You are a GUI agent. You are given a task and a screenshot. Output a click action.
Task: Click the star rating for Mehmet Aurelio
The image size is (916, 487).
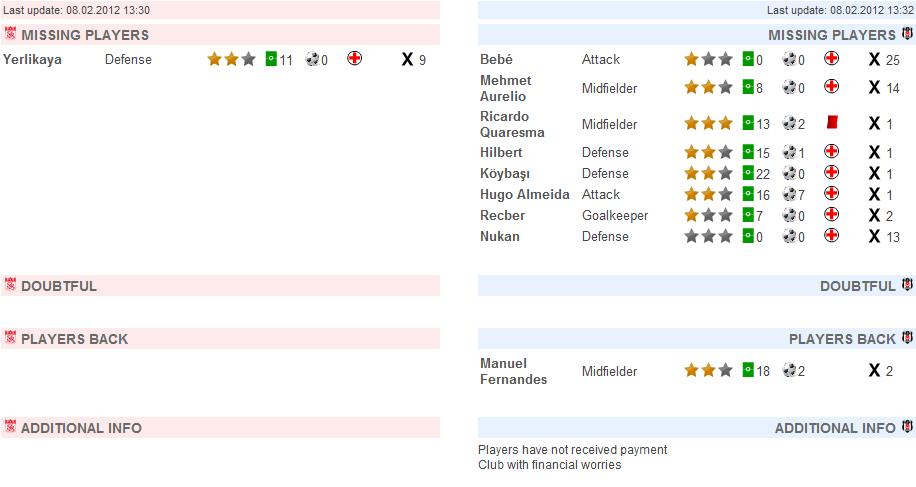708,88
